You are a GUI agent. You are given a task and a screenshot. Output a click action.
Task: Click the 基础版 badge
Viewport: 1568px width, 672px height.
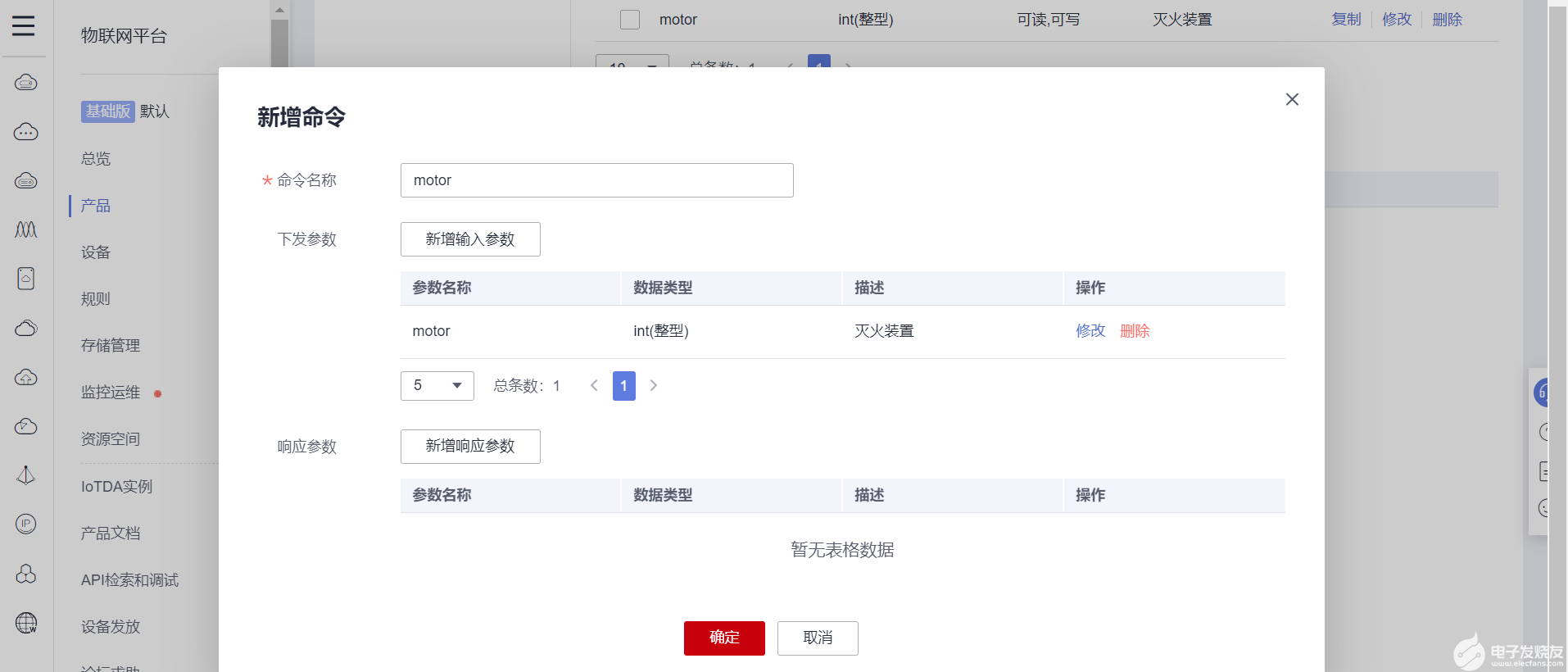coord(108,111)
